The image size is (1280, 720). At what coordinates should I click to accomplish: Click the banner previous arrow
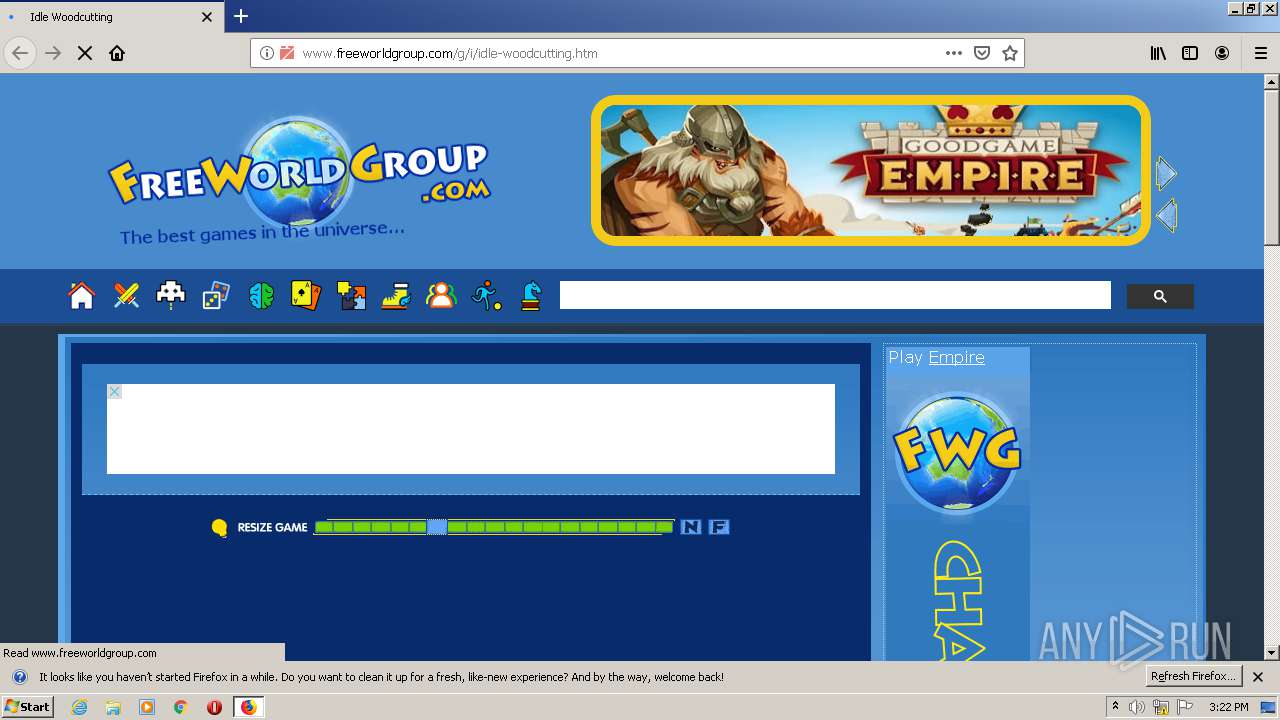point(1166,216)
